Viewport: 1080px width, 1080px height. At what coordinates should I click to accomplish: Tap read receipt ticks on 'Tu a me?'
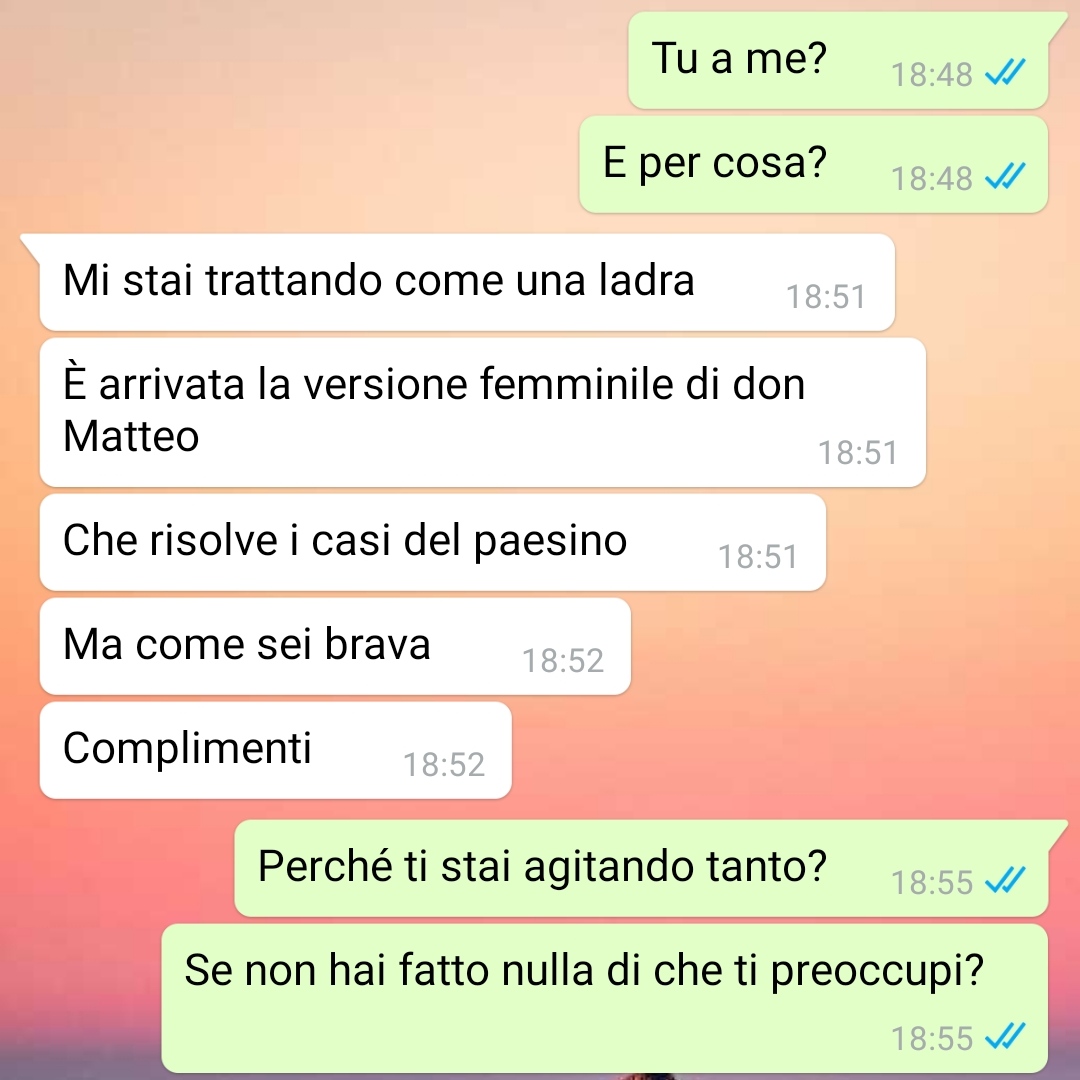(x=1006, y=72)
